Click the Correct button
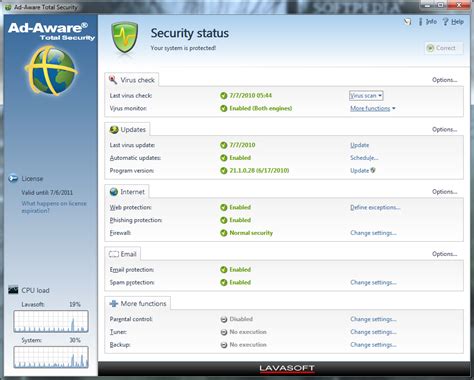Screen dimensions: 474x380 tap(444, 48)
